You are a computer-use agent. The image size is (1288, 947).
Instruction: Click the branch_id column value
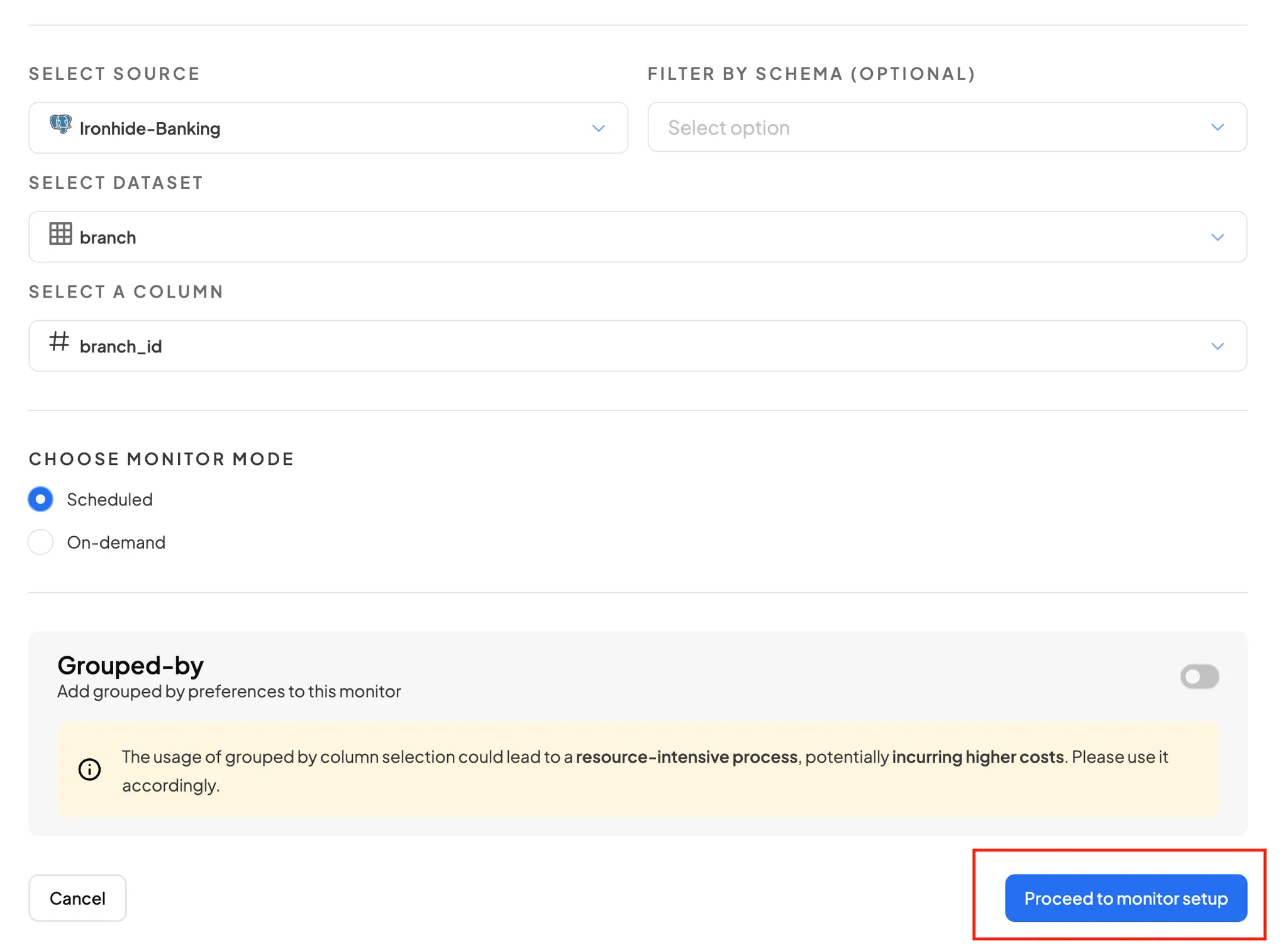[121, 347]
